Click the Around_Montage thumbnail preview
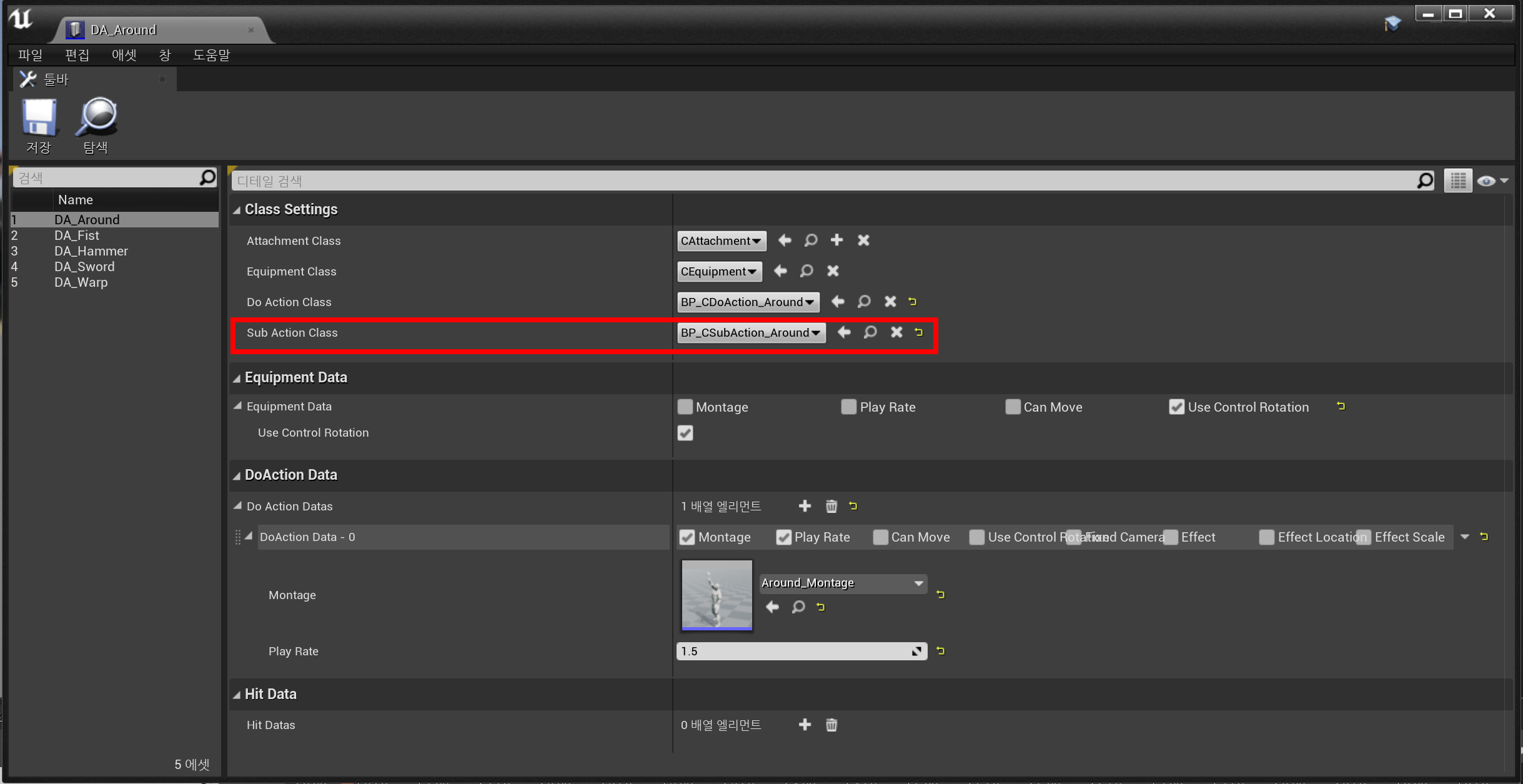 717,594
